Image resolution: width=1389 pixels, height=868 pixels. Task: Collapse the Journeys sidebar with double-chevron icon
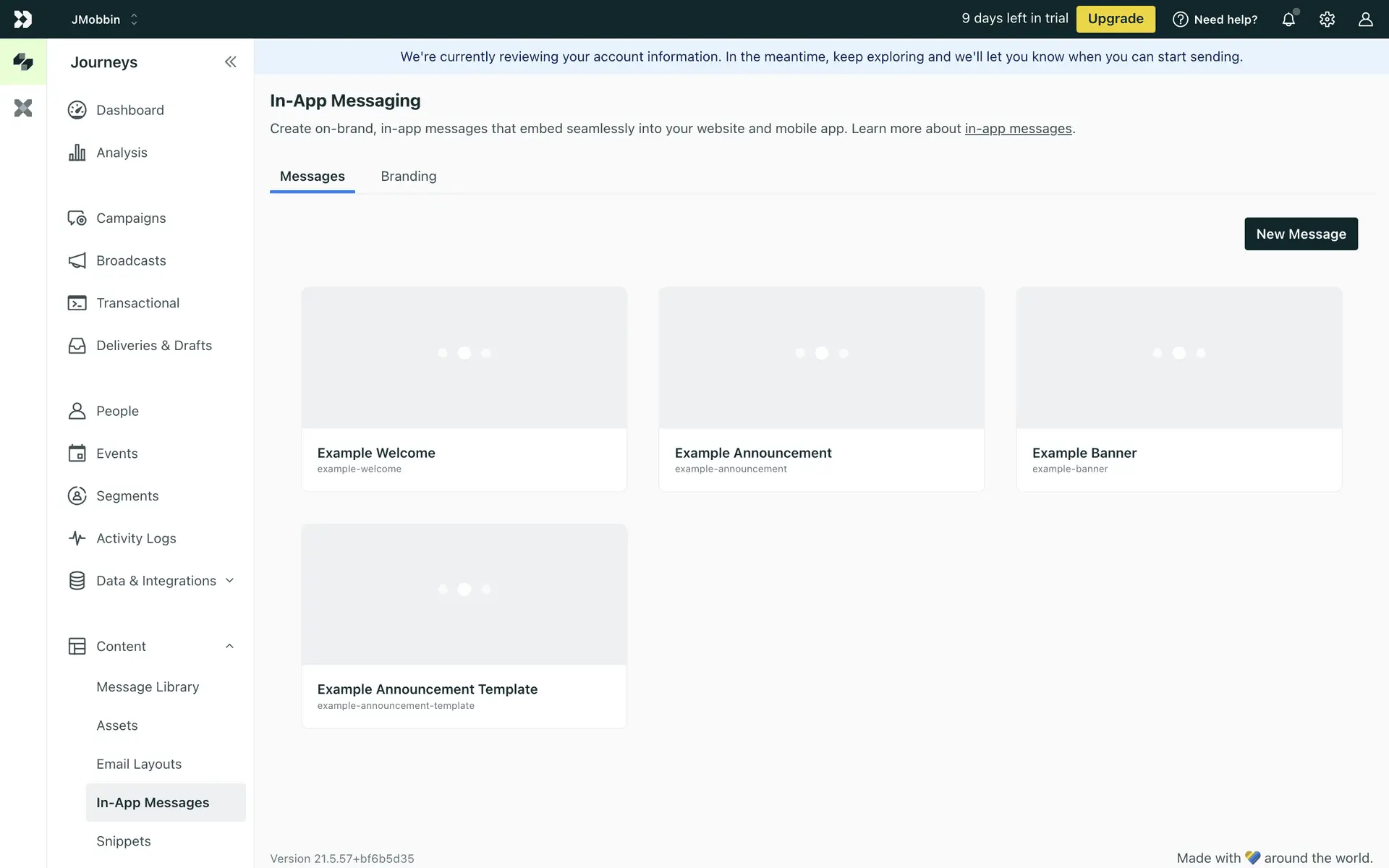pyautogui.click(x=230, y=62)
